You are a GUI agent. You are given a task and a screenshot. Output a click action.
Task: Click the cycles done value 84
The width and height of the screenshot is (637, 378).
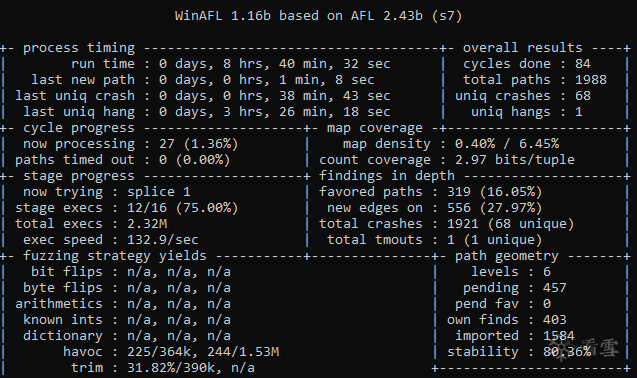(x=583, y=64)
